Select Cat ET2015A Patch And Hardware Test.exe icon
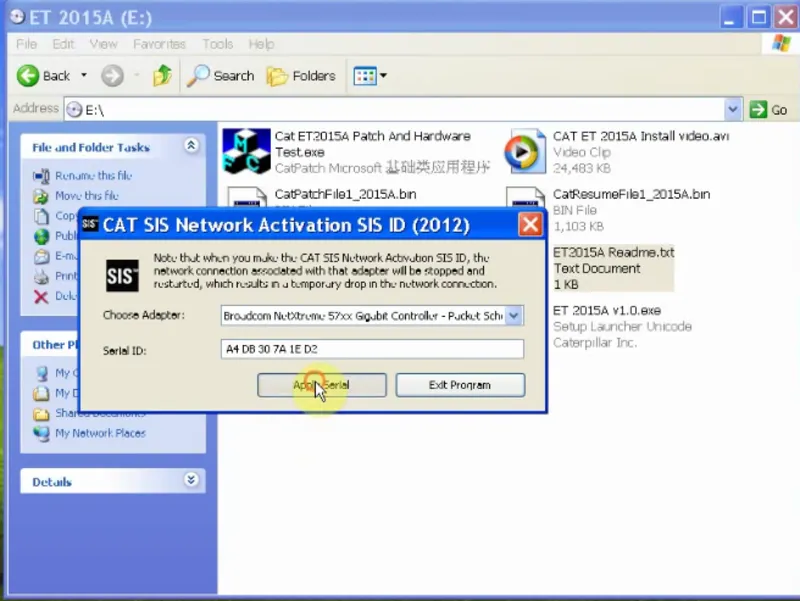The width and height of the screenshot is (800, 601). point(246,152)
